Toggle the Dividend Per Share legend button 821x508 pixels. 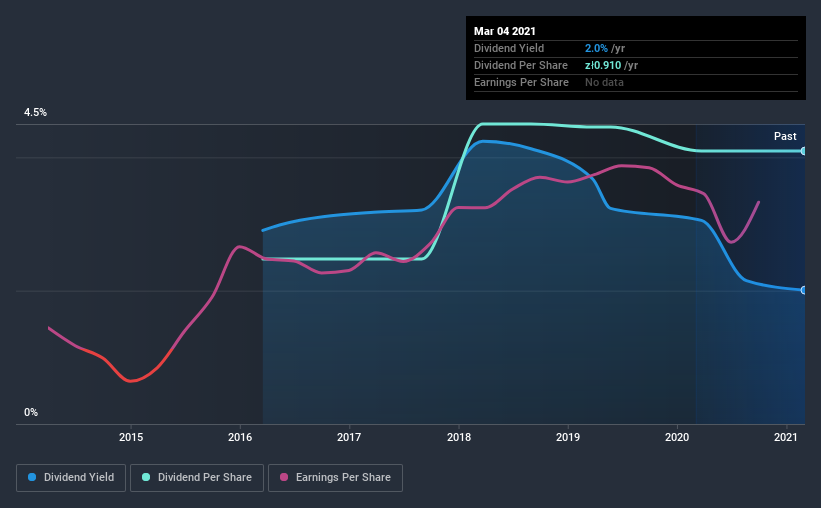pyautogui.click(x=197, y=478)
